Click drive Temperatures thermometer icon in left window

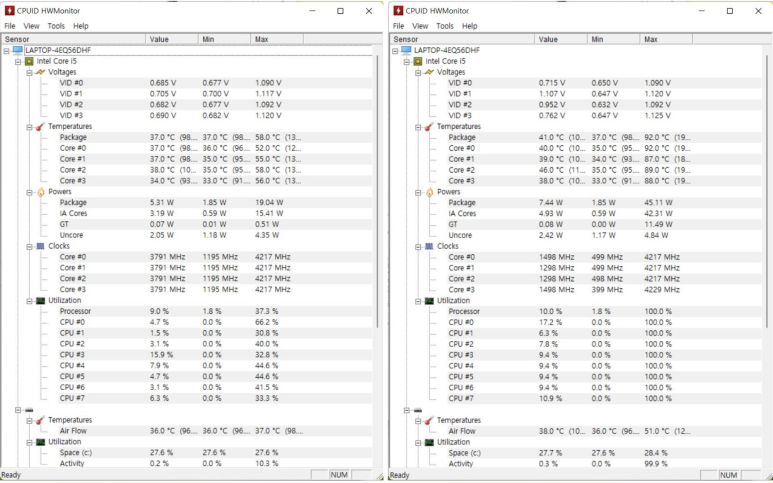[40, 420]
